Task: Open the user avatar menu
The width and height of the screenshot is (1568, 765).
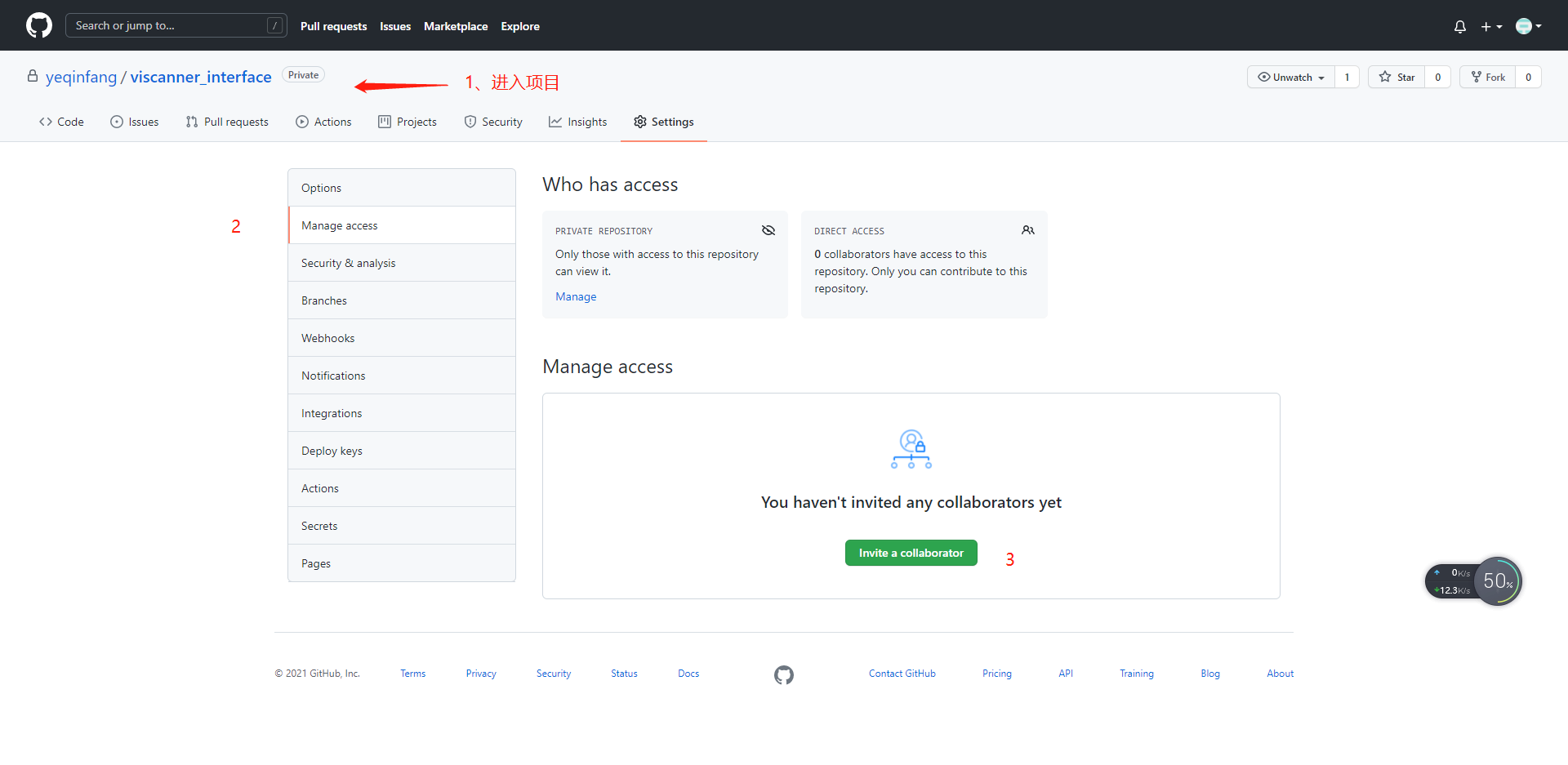Action: point(1528,26)
